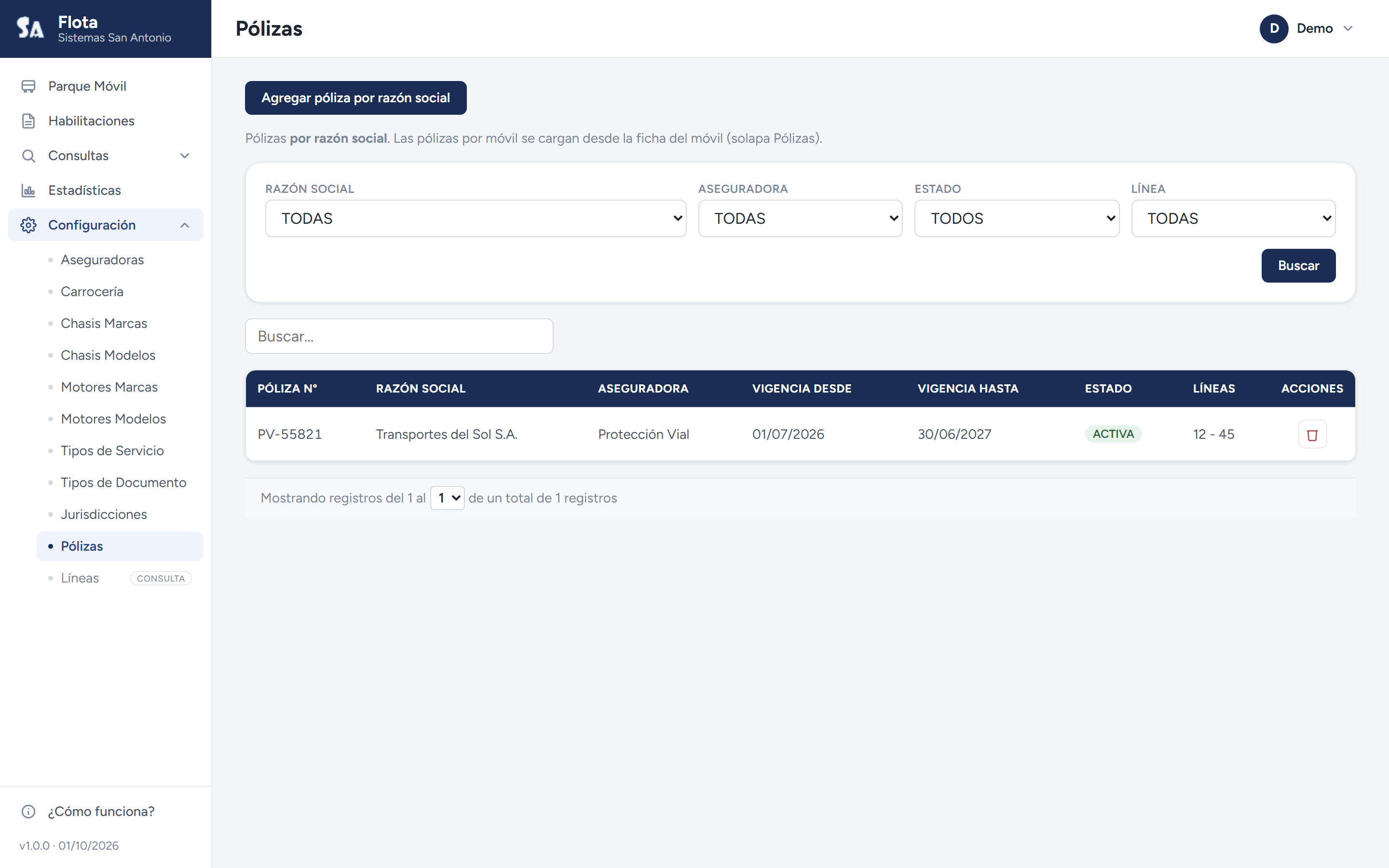Click the PV-55821 policy number cell

click(289, 434)
